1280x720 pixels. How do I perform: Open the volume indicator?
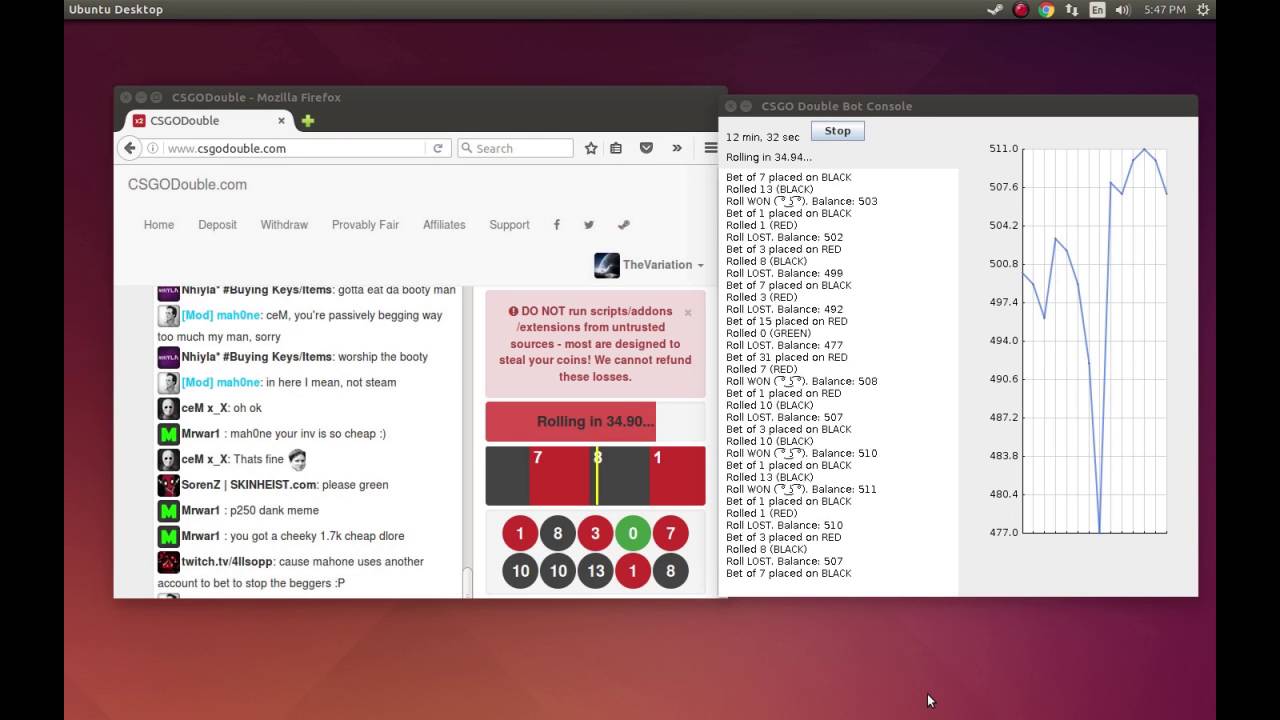[1123, 10]
